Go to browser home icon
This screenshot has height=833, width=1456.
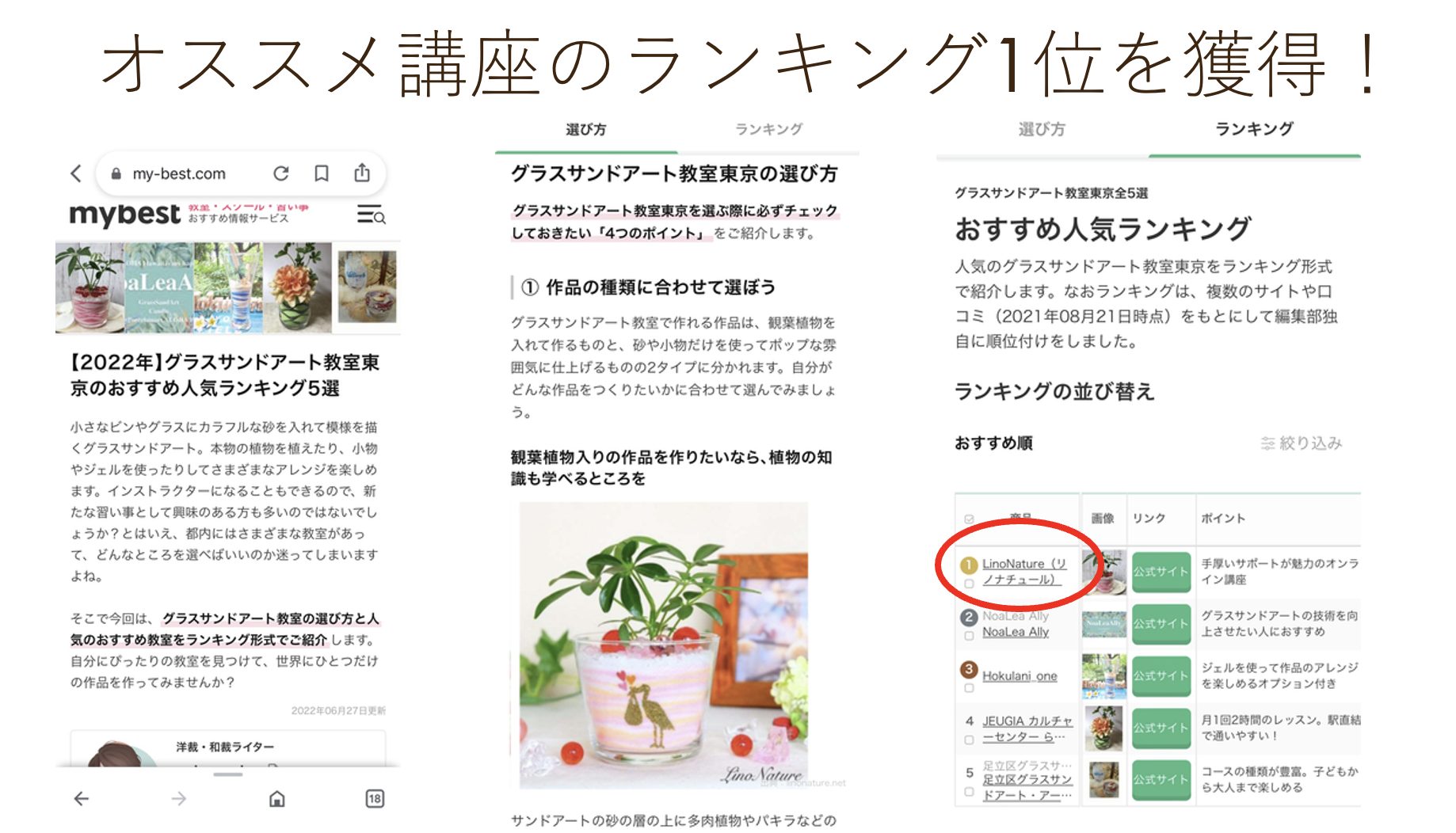coord(277,799)
